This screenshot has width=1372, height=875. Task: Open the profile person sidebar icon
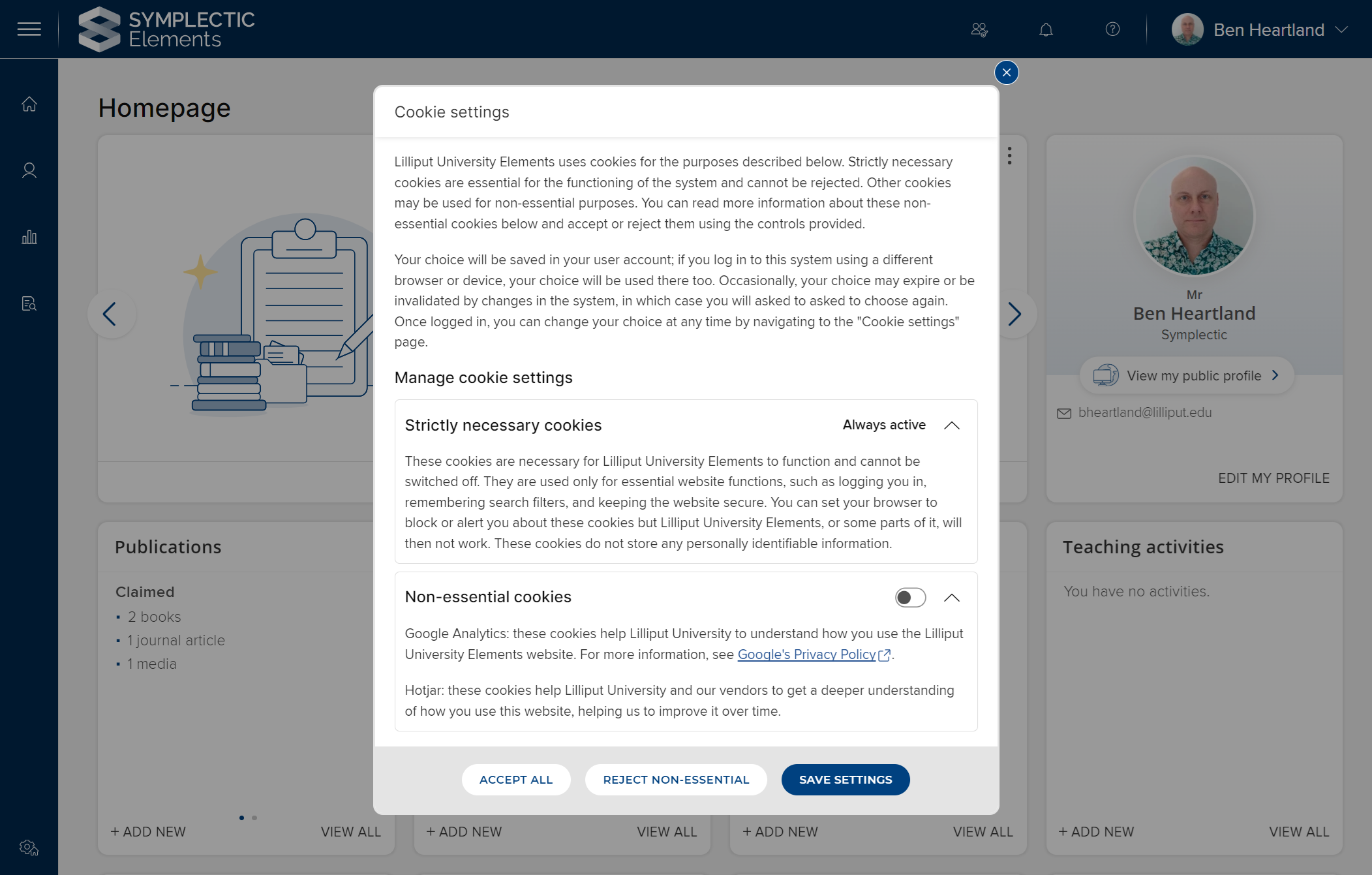coord(29,171)
